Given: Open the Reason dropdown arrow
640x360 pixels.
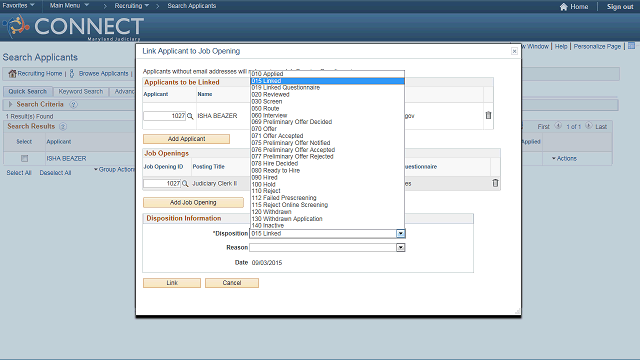Looking at the screenshot, I should tap(400, 247).
